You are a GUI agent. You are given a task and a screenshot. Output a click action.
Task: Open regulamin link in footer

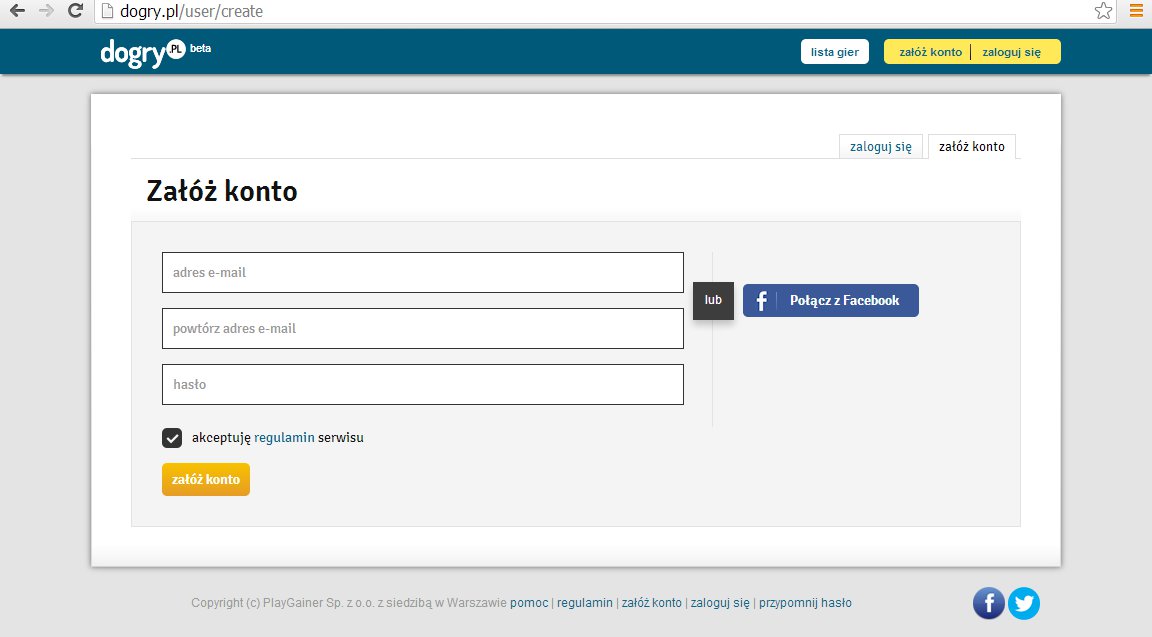tap(585, 602)
